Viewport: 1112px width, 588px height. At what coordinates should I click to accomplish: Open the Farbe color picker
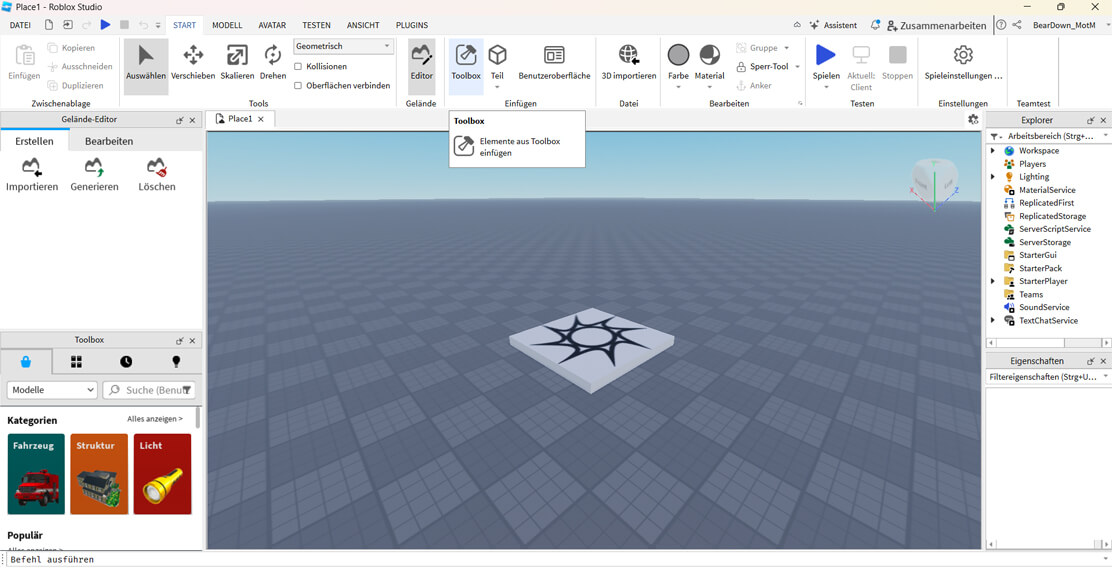pos(678,65)
